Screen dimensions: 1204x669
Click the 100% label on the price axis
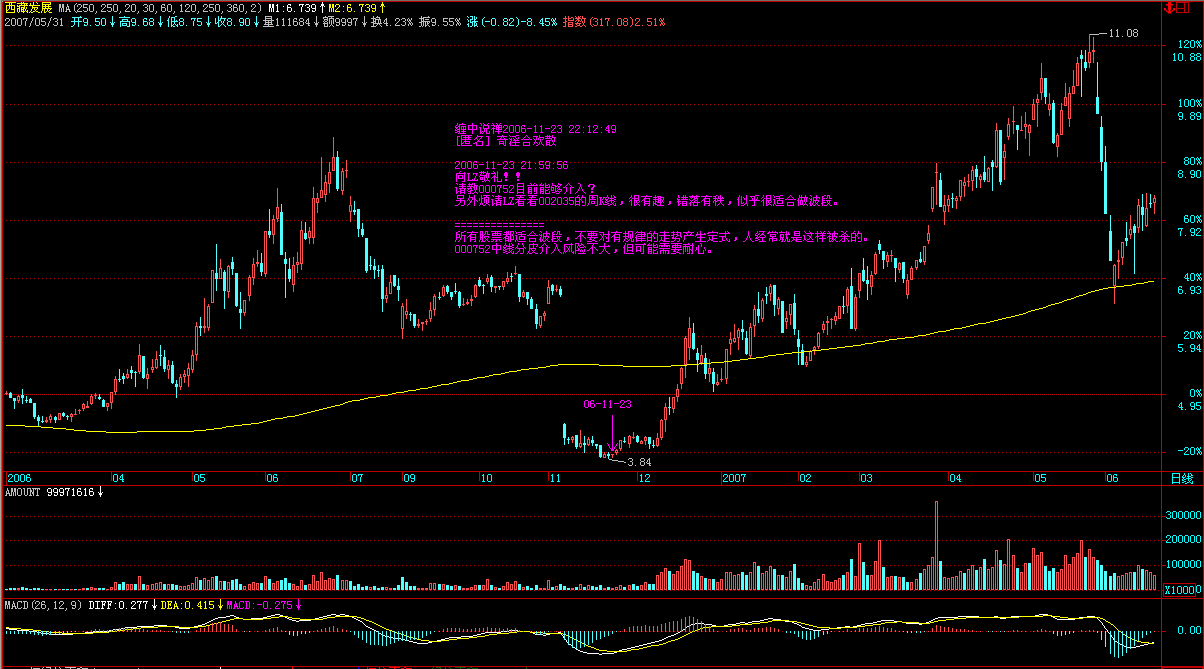tap(1188, 103)
